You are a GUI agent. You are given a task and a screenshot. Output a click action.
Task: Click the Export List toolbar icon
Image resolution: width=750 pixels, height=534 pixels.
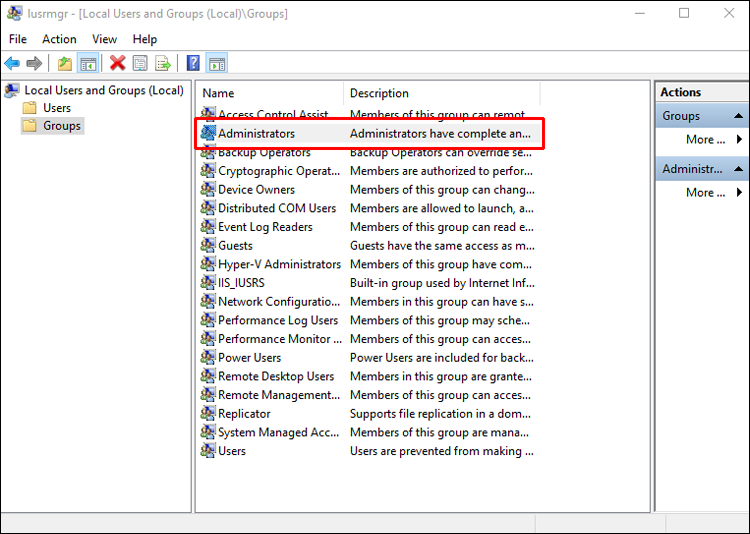click(x=163, y=63)
